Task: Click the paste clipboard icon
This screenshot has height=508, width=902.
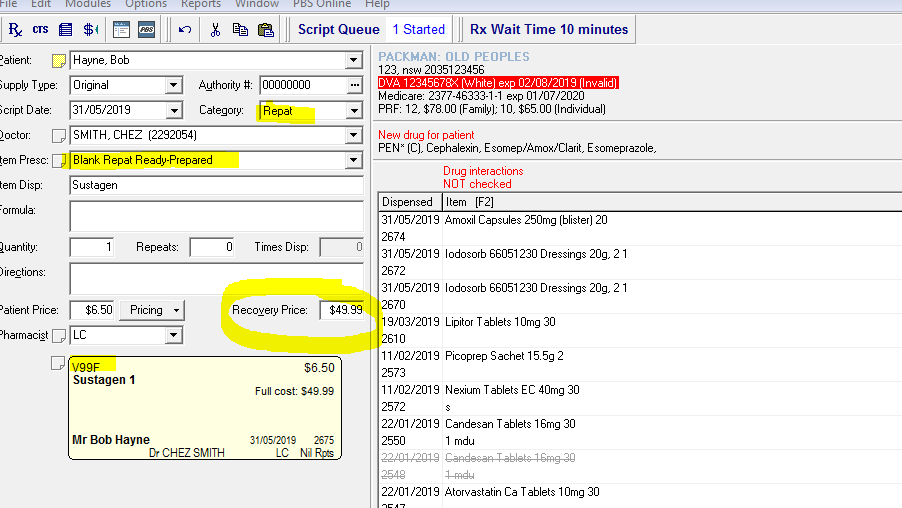Action: point(266,30)
